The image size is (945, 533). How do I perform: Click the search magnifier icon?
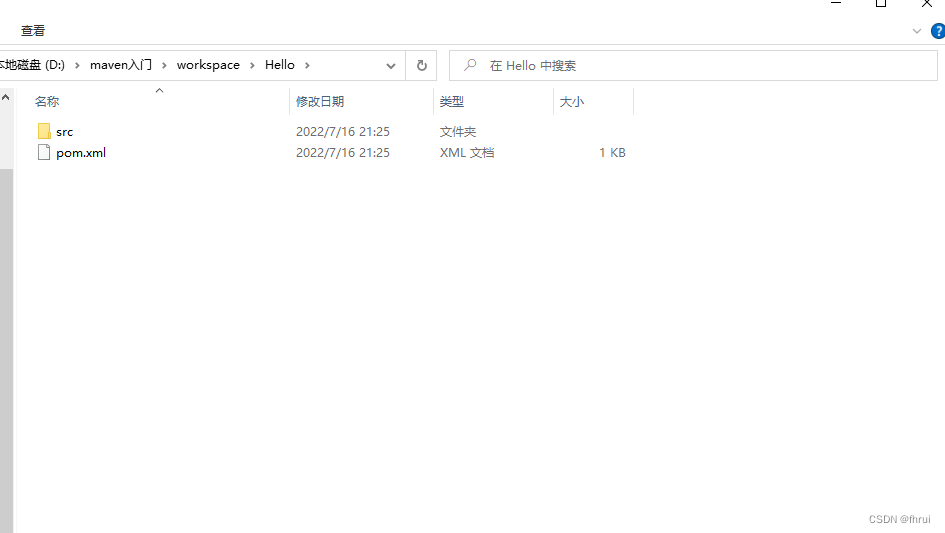point(470,65)
